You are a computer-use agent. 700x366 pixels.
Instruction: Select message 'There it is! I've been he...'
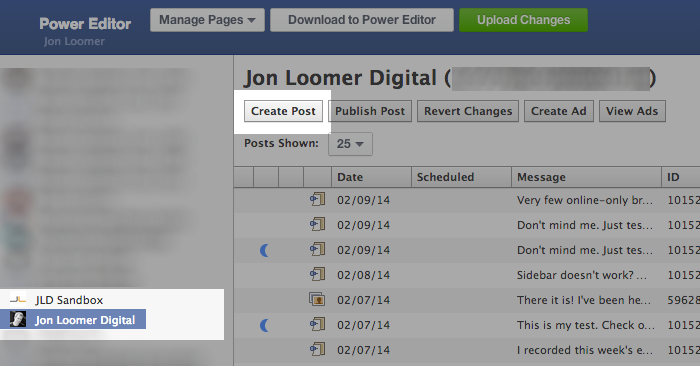pyautogui.click(x=583, y=300)
